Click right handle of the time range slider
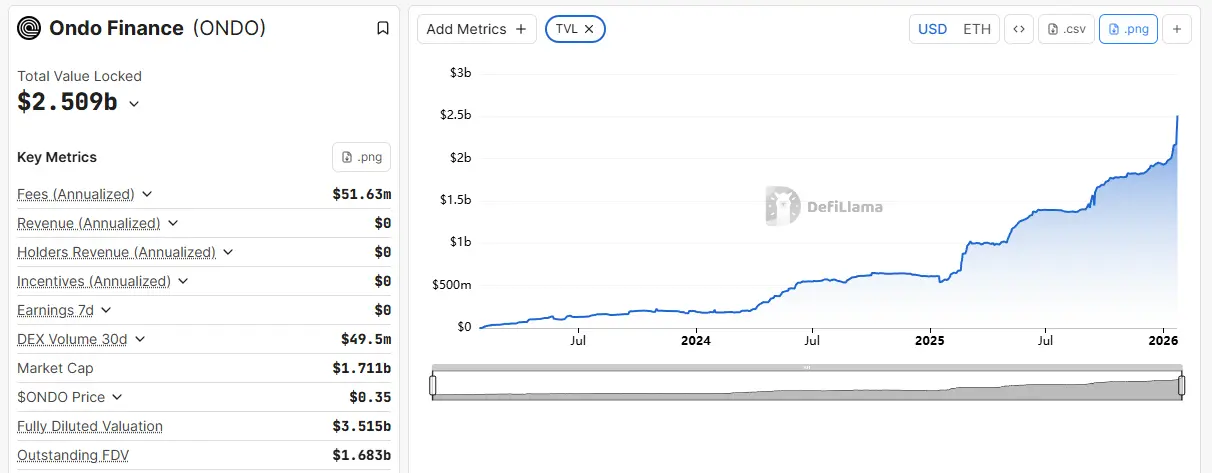This screenshot has height=473, width=1212. [1181, 385]
